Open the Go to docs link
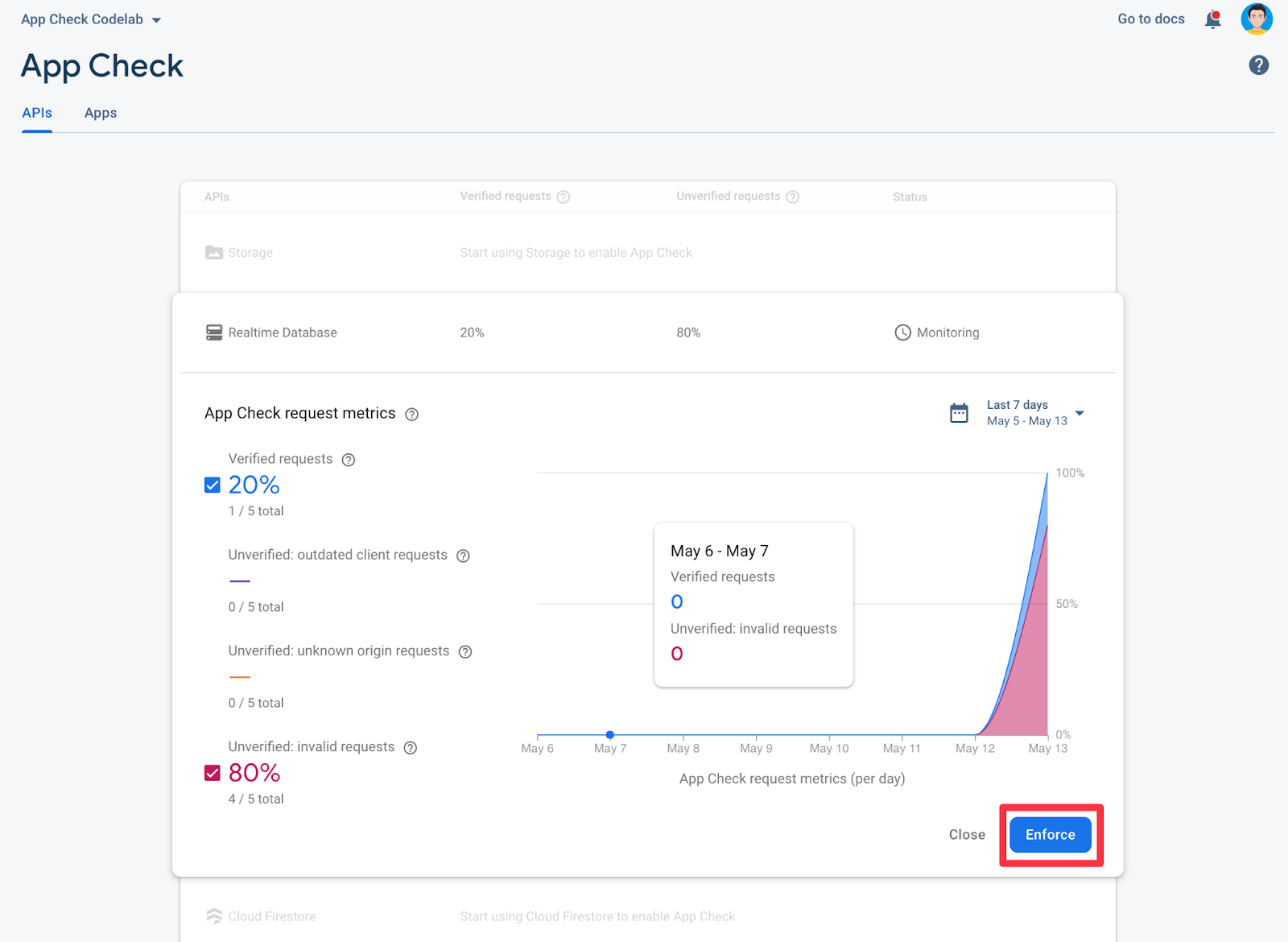The height and width of the screenshot is (942, 1288). point(1150,19)
